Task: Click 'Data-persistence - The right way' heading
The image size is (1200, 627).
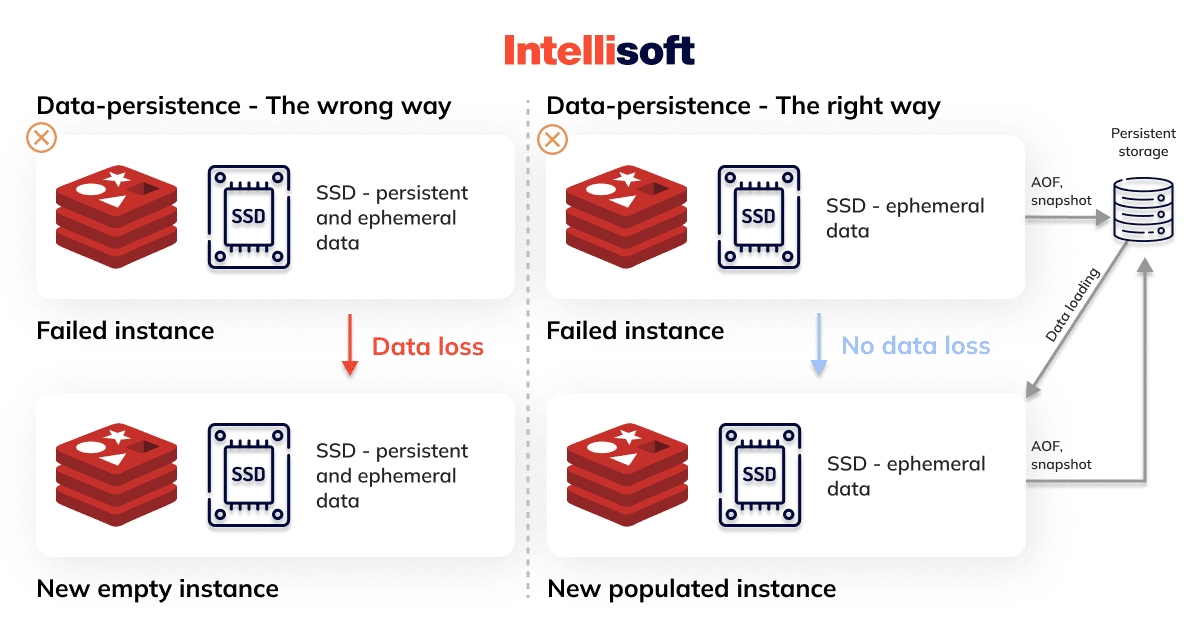Action: point(743,106)
